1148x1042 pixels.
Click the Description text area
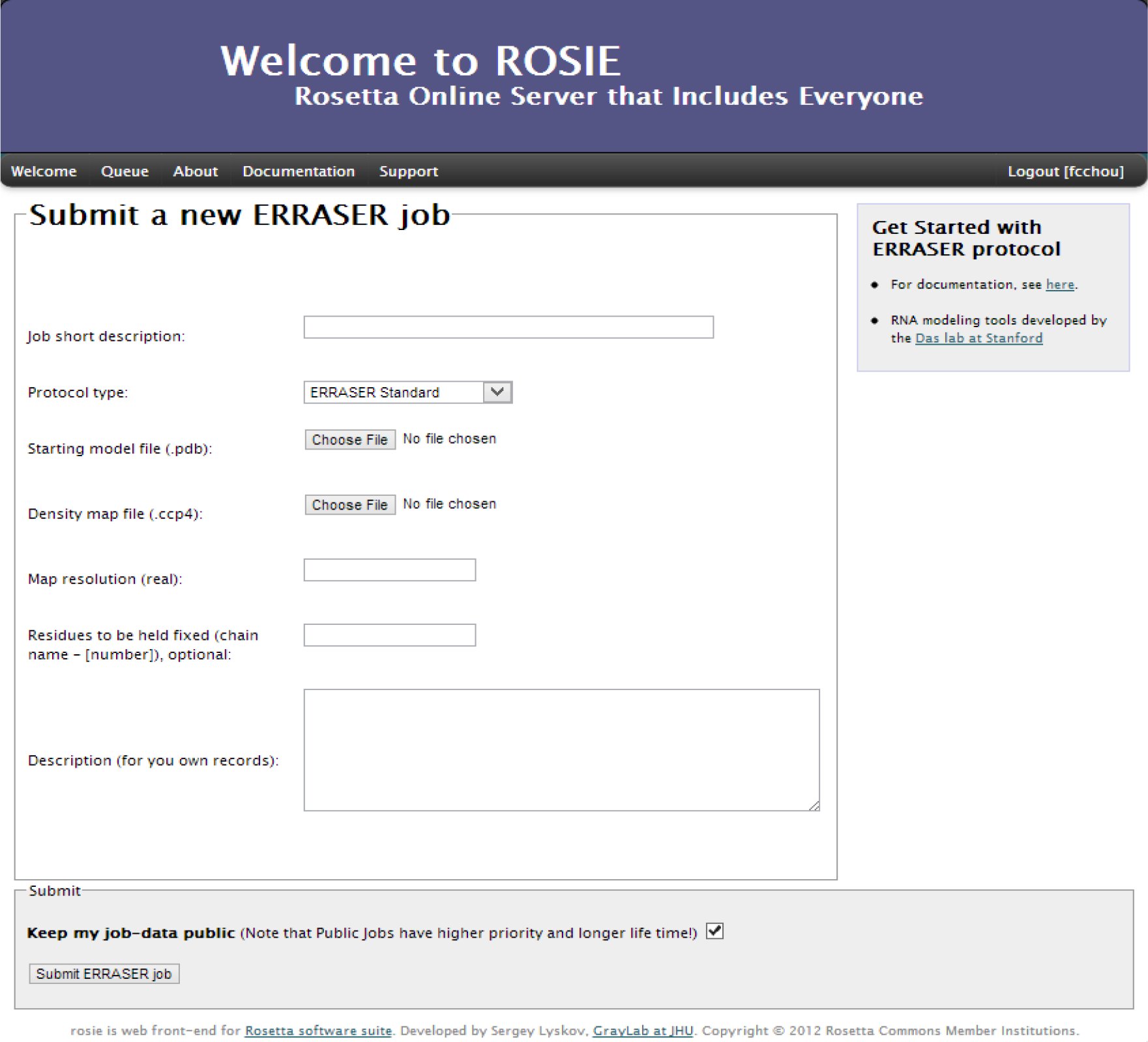[x=561, y=750]
